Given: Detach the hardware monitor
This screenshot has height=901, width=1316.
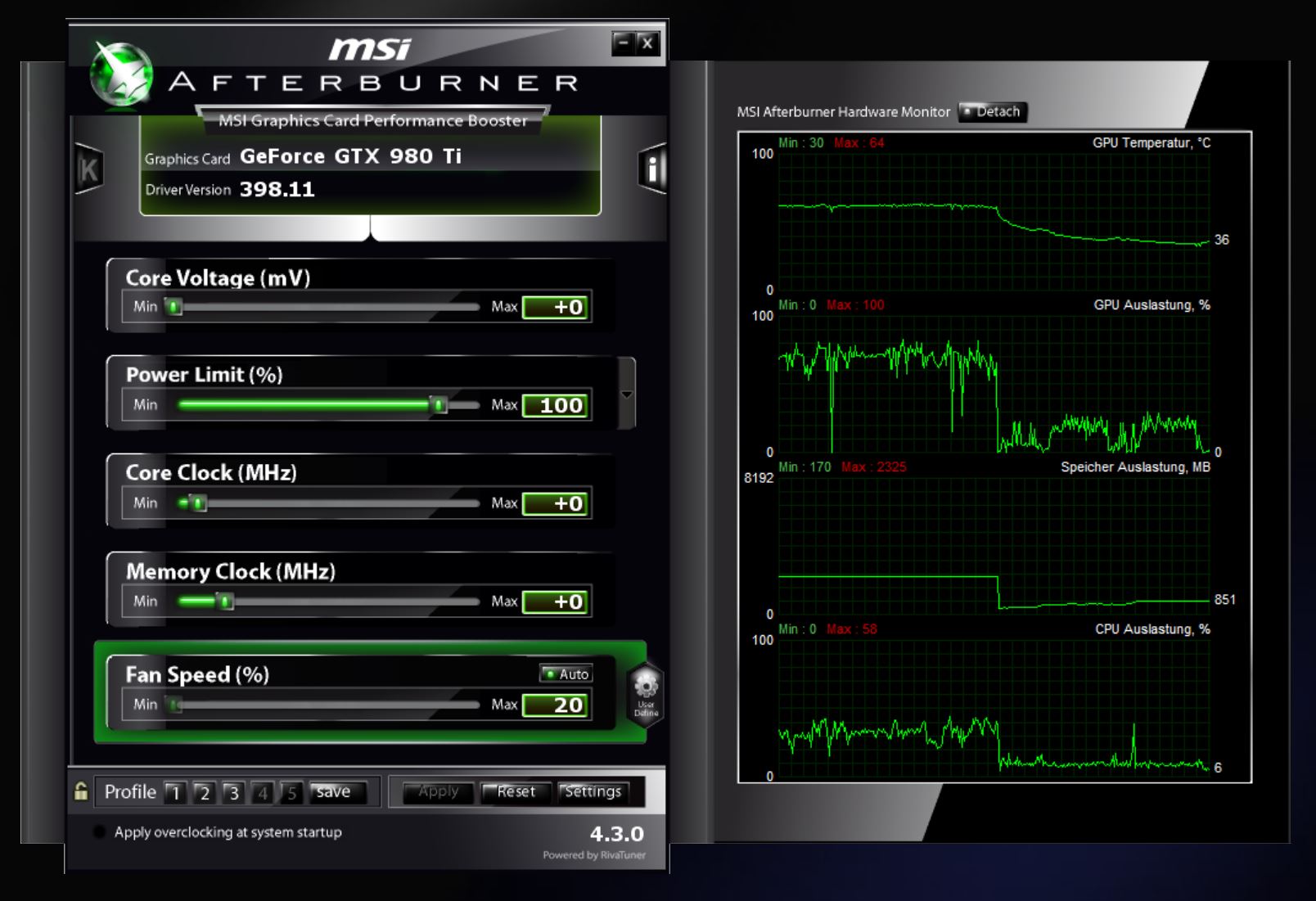Looking at the screenshot, I should (x=992, y=111).
